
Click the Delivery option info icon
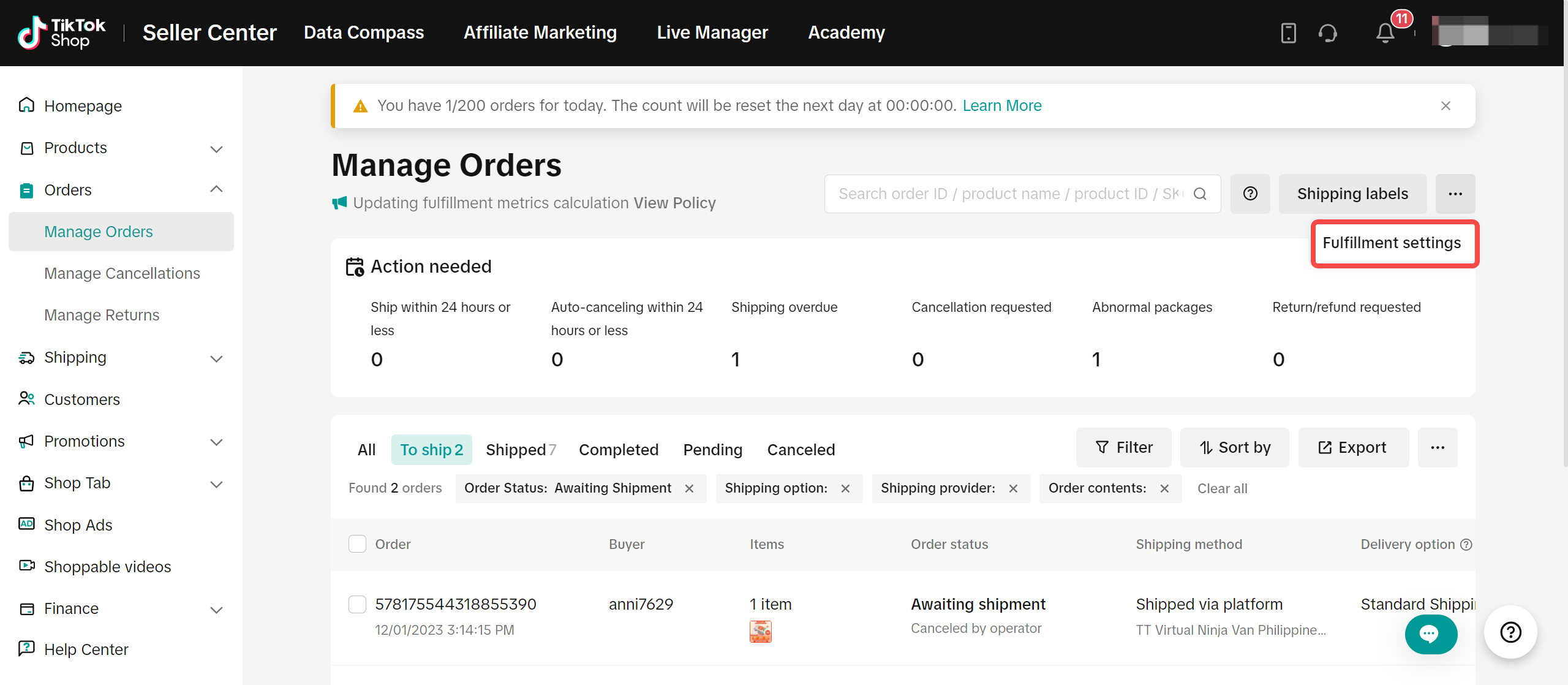click(x=1466, y=545)
